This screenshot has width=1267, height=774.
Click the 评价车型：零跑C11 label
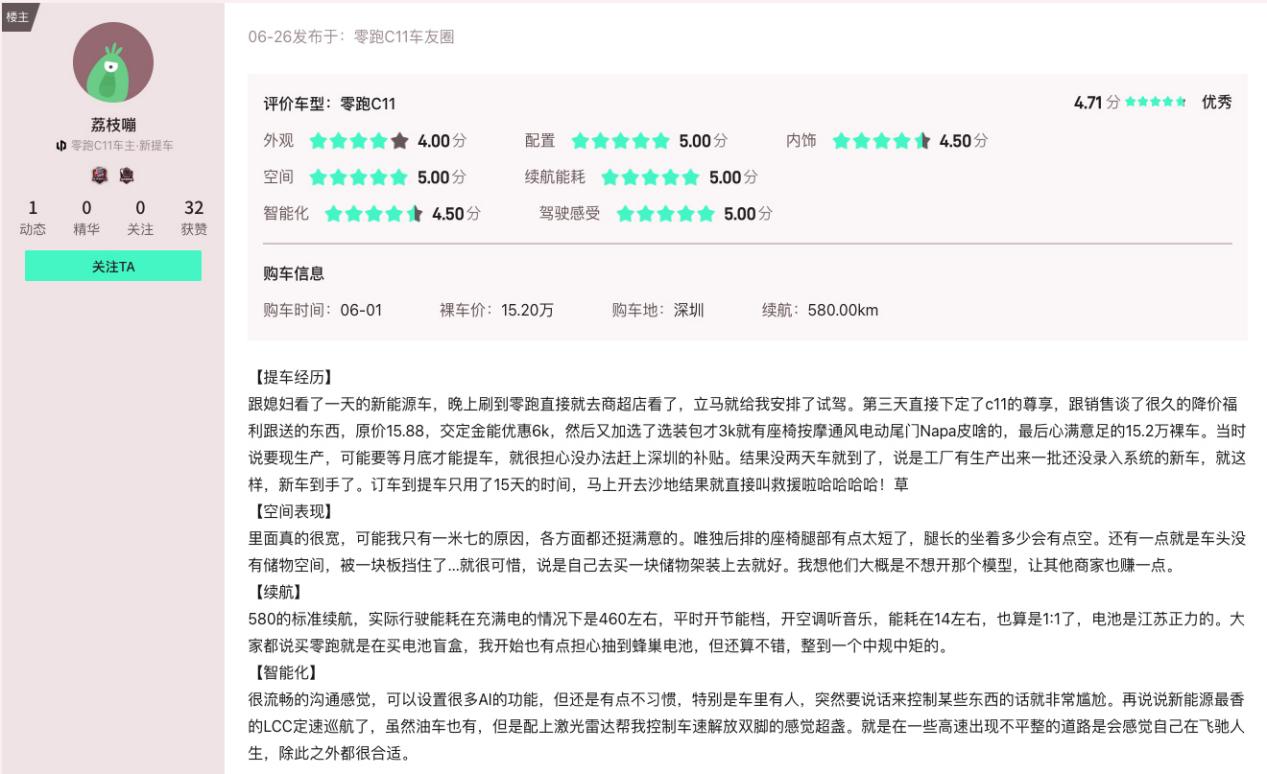pyautogui.click(x=330, y=104)
